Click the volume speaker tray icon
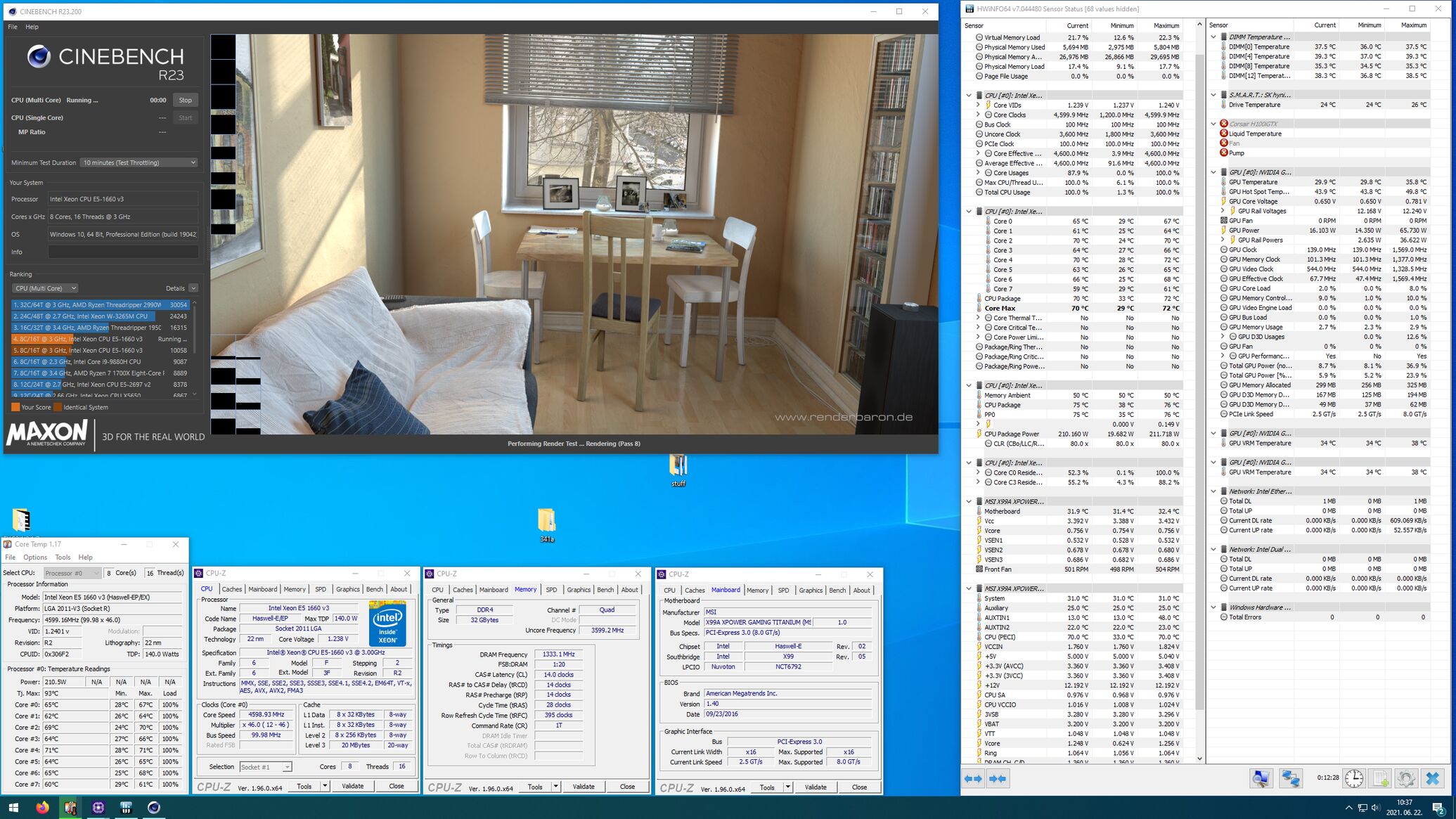1456x819 pixels. (x=1376, y=808)
